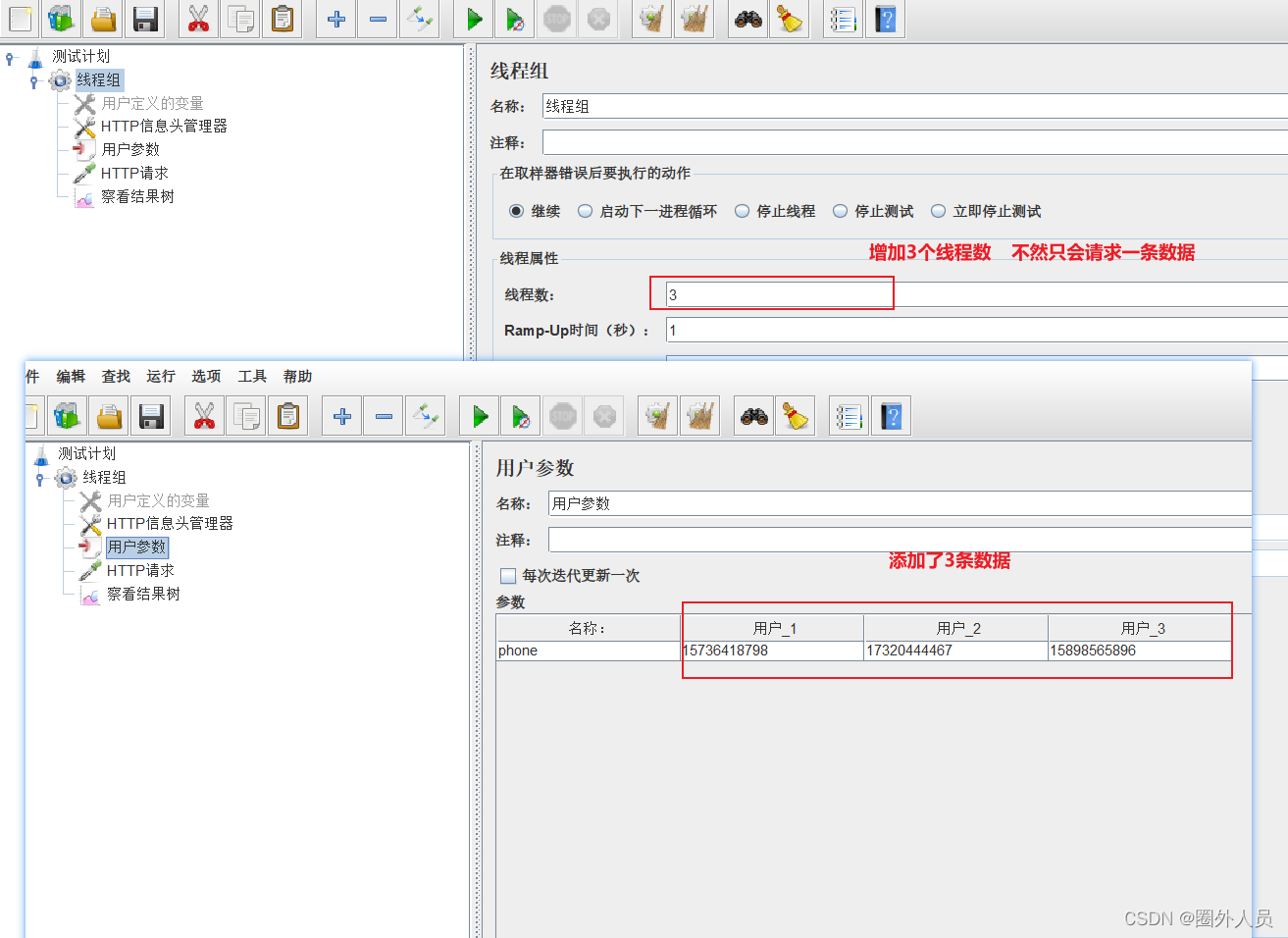Click the Help question-mark icon in top toolbar
This screenshot has height=938, width=1288.
(x=886, y=19)
